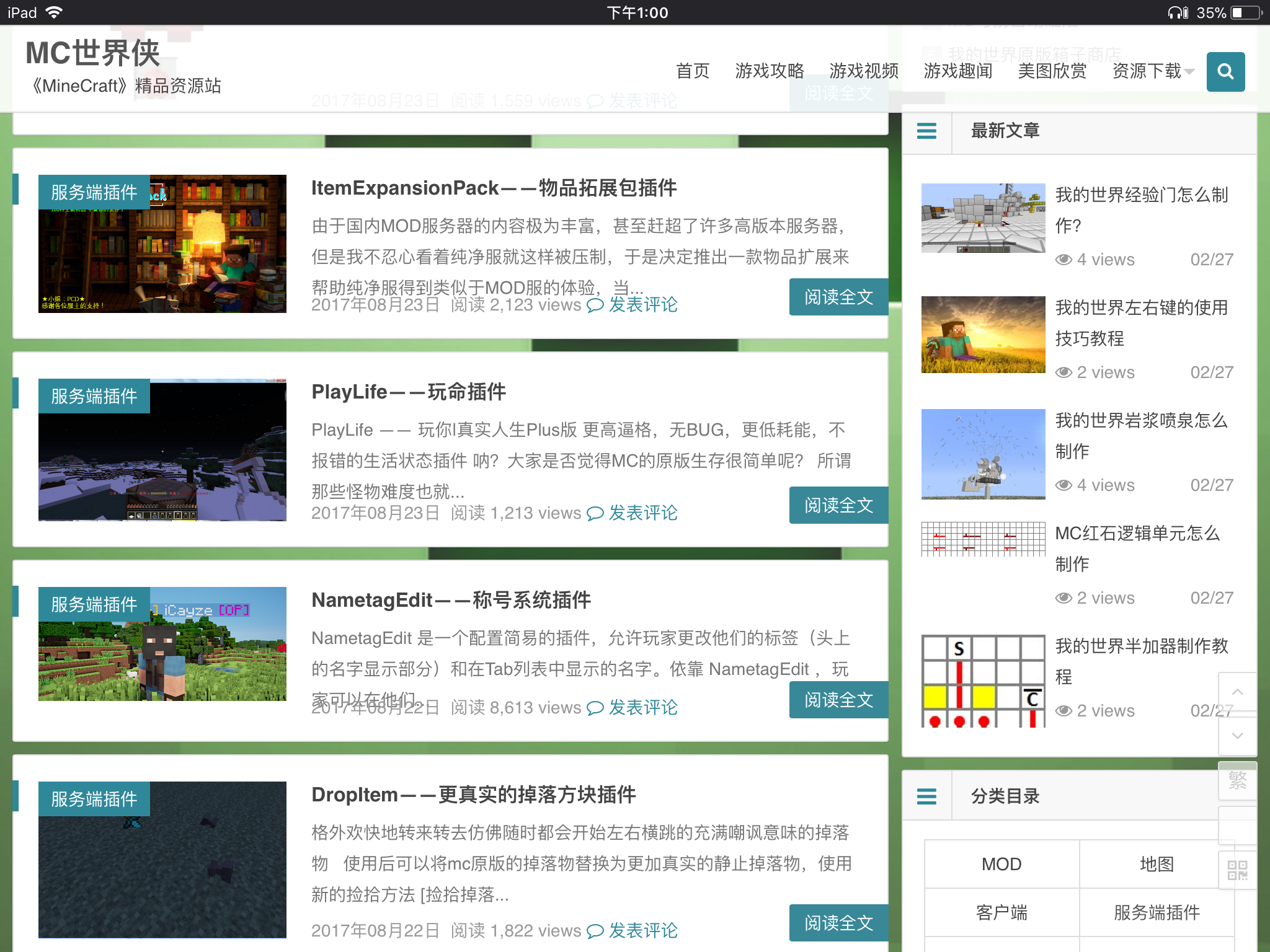Go to 美图欣赏 in navigation

(x=1052, y=71)
